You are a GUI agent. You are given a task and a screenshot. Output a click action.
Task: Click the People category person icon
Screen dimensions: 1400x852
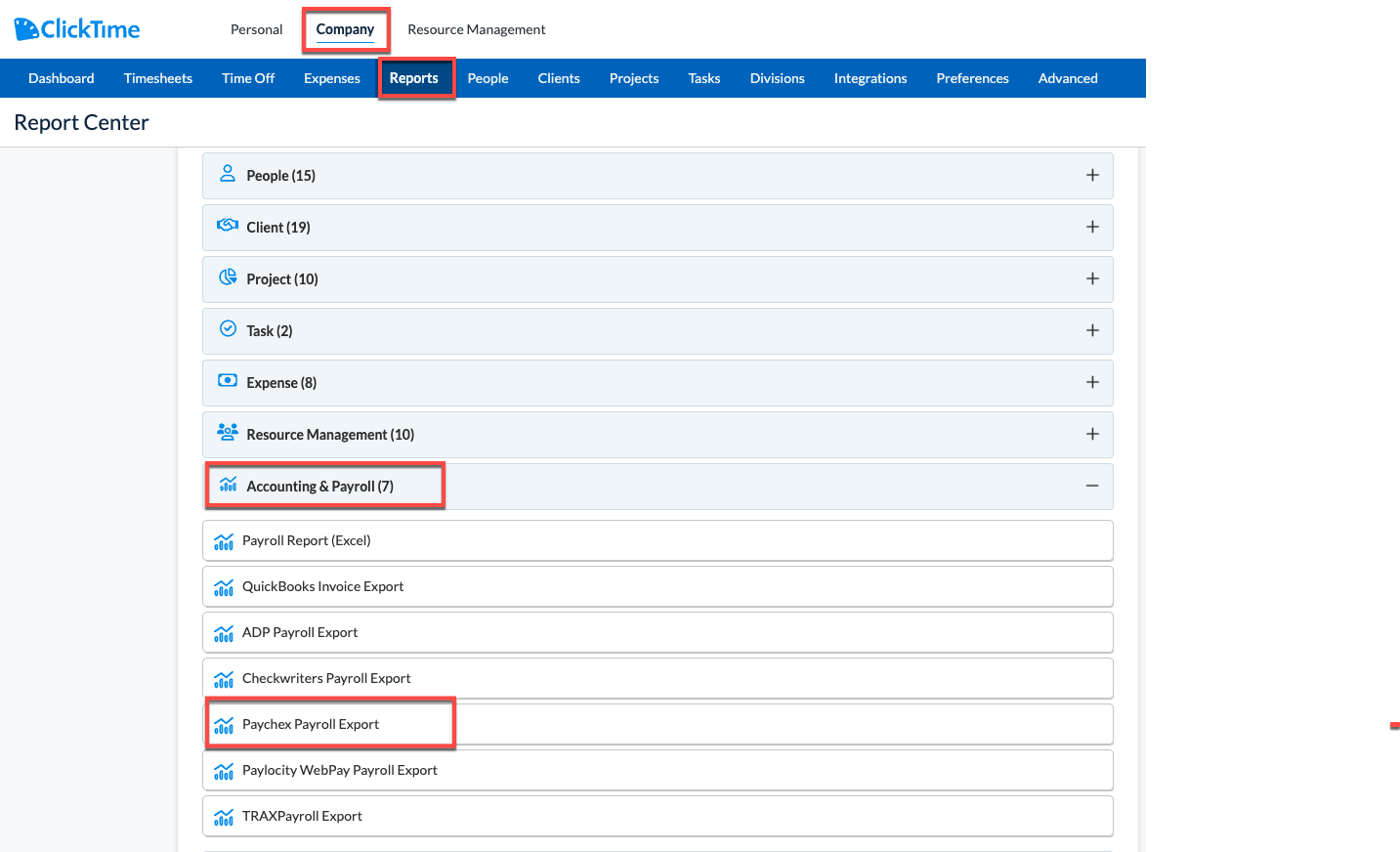click(228, 174)
